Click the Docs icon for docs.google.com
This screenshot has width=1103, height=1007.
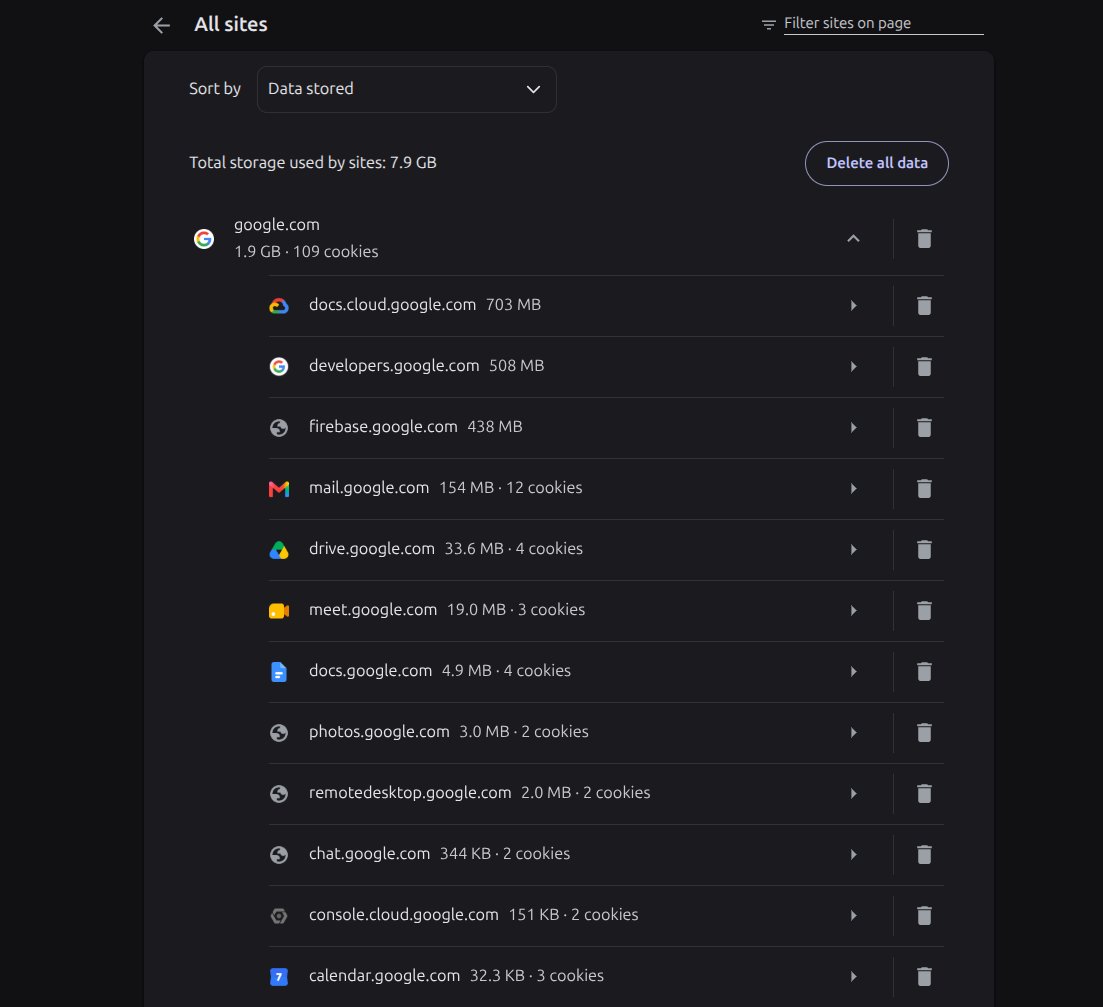pos(279,672)
